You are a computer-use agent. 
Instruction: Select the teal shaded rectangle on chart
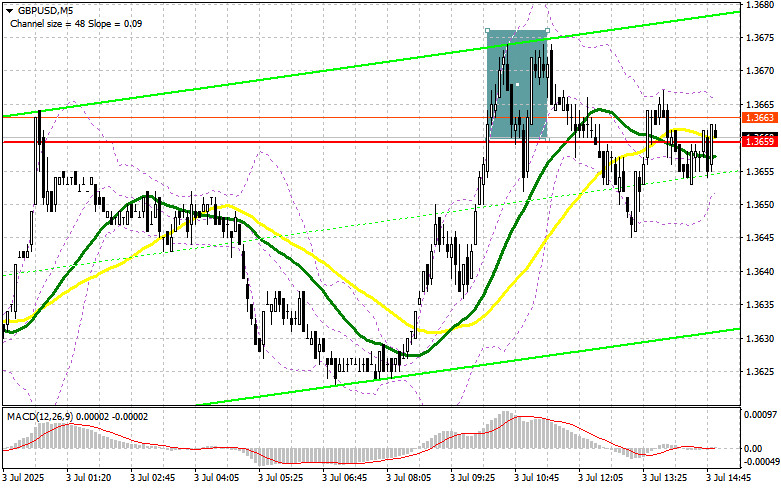(517, 85)
